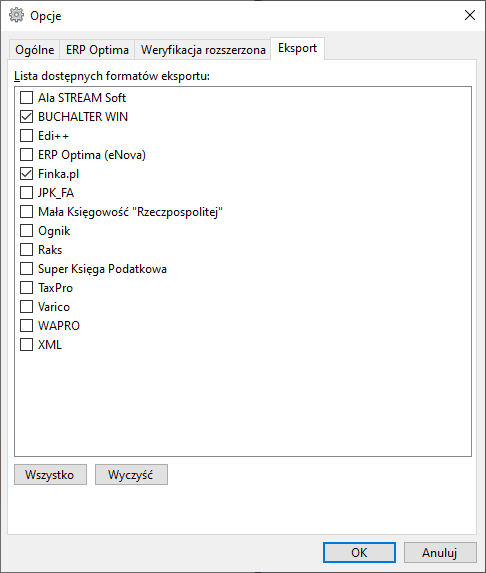
Task: Click the Opcje gear icon in title bar
Action: coord(16,15)
